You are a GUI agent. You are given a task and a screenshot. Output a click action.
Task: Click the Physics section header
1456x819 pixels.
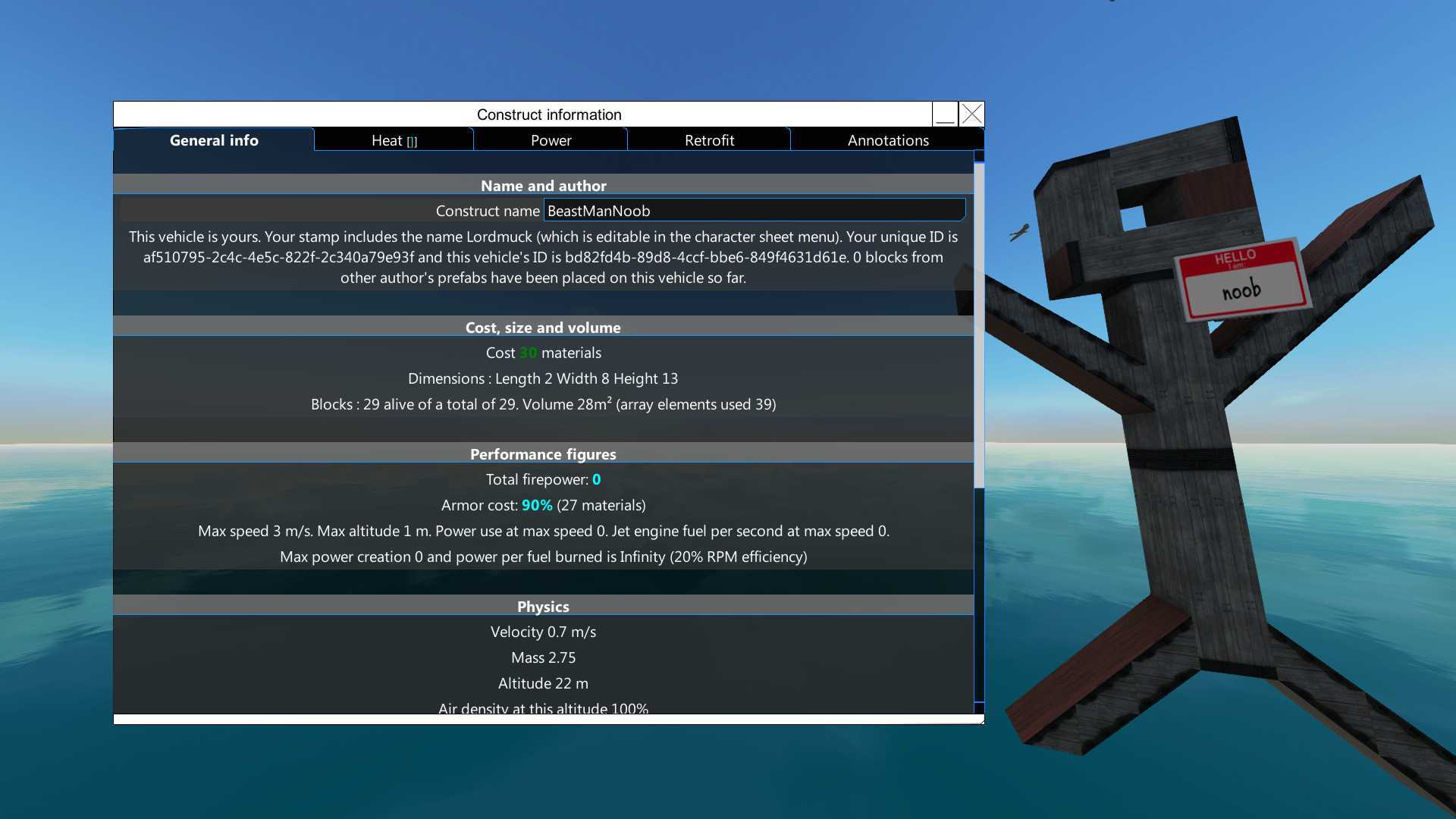click(x=543, y=607)
